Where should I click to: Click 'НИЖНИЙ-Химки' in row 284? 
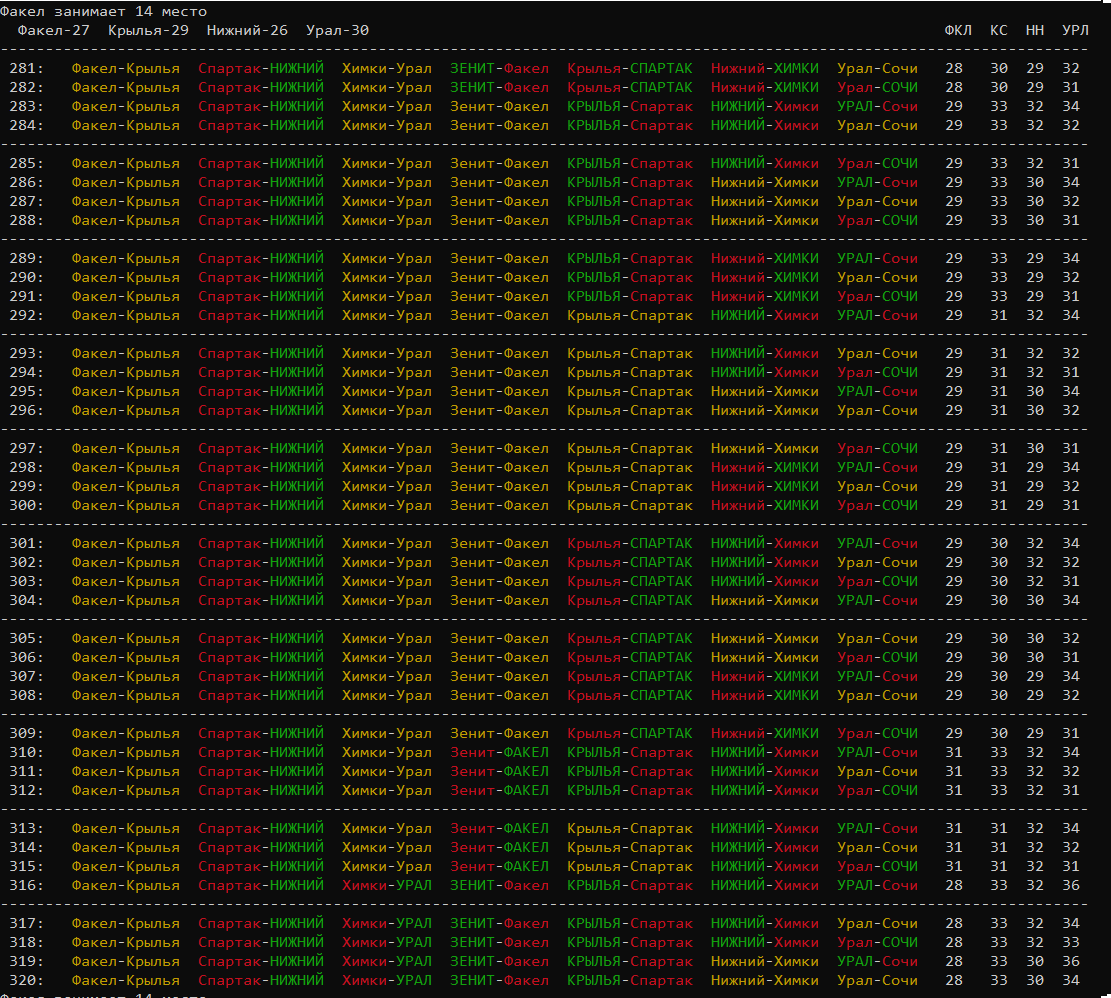[765, 125]
